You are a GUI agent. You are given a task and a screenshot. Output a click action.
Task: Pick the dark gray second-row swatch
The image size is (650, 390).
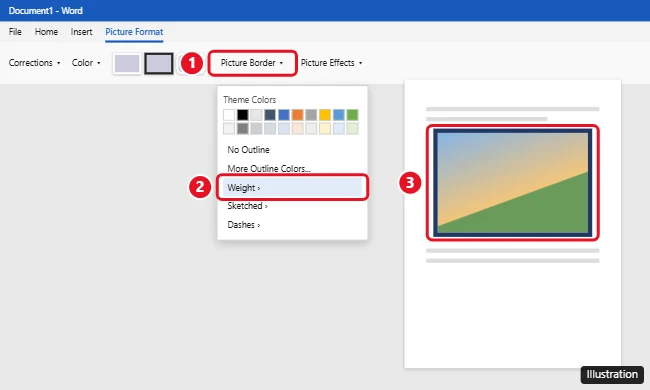[x=243, y=128]
